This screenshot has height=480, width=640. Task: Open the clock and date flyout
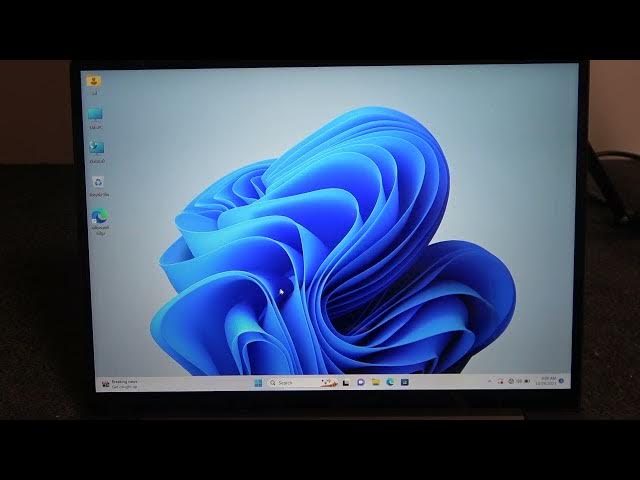[x=546, y=381]
